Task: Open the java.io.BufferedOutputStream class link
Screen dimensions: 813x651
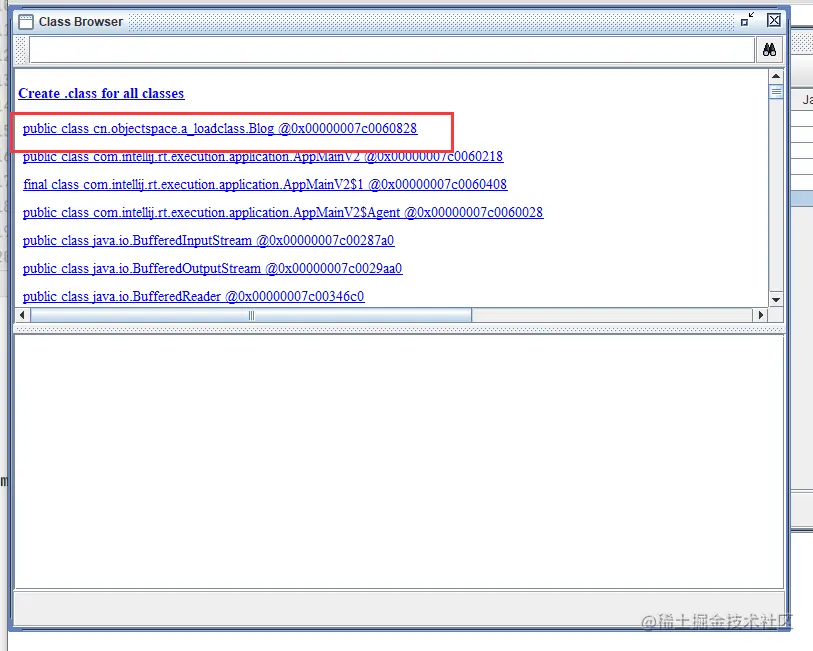Action: pos(213,268)
